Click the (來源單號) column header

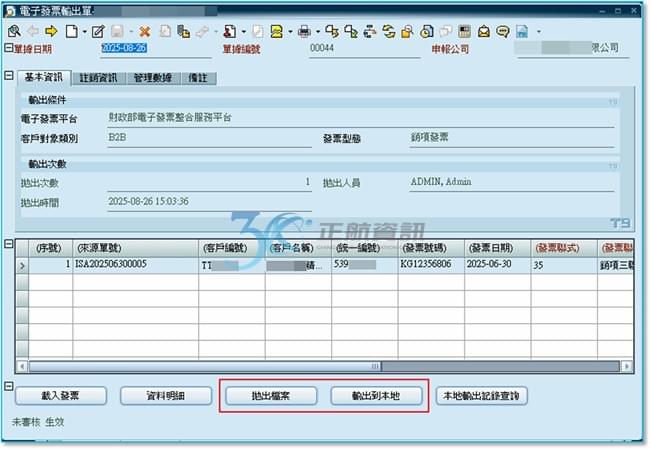click(136, 248)
